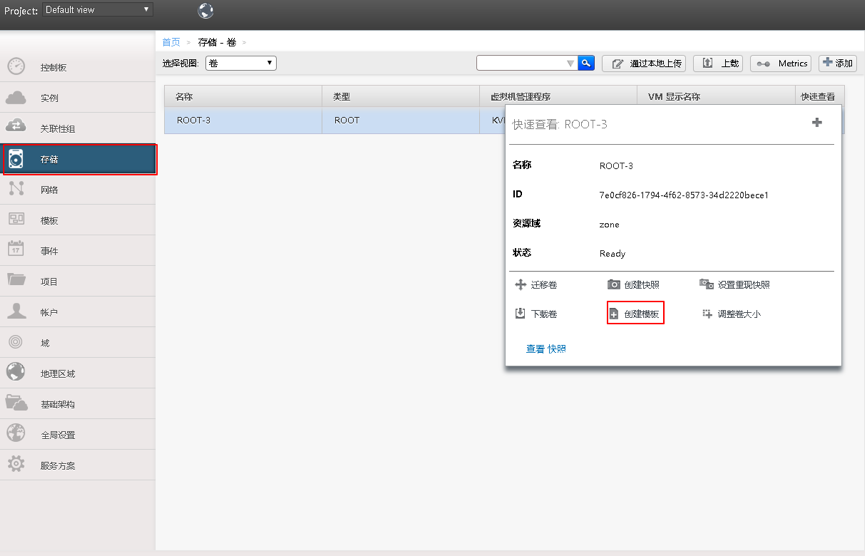The width and height of the screenshot is (865, 556).
Task: Click the blue search magnifier button
Action: pyautogui.click(x=587, y=63)
